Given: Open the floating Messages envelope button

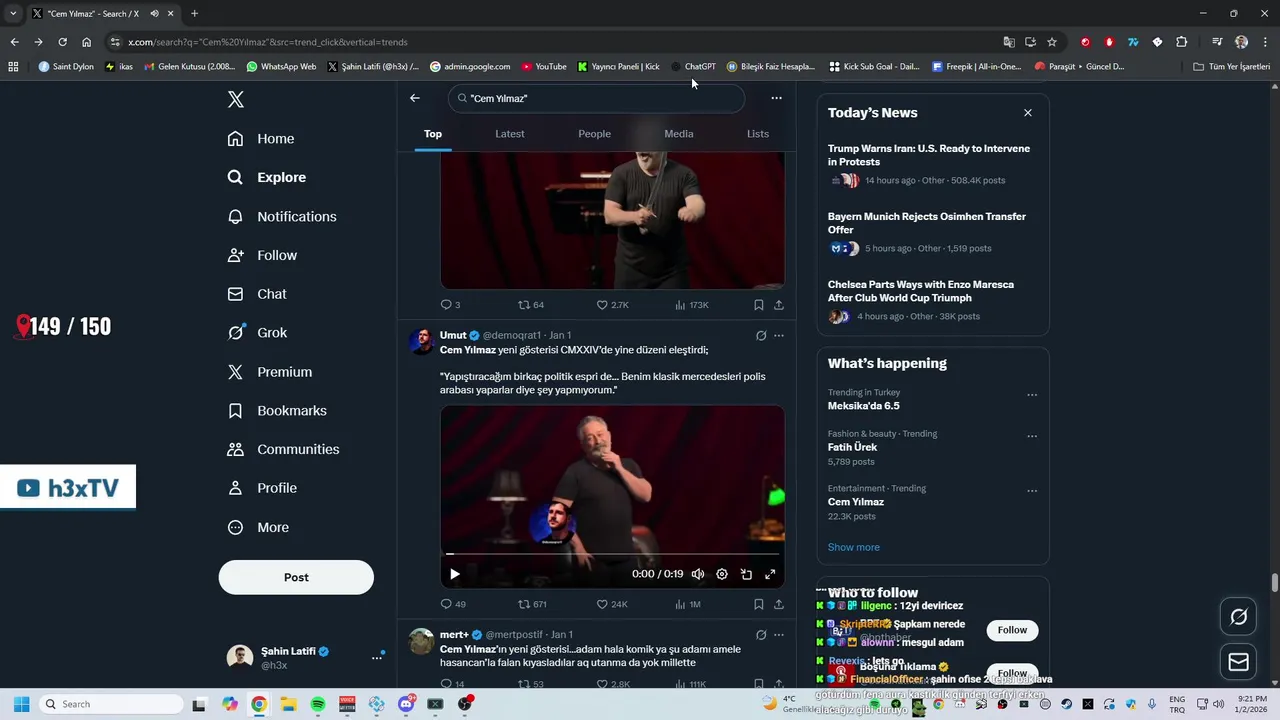Looking at the screenshot, I should (x=1239, y=662).
